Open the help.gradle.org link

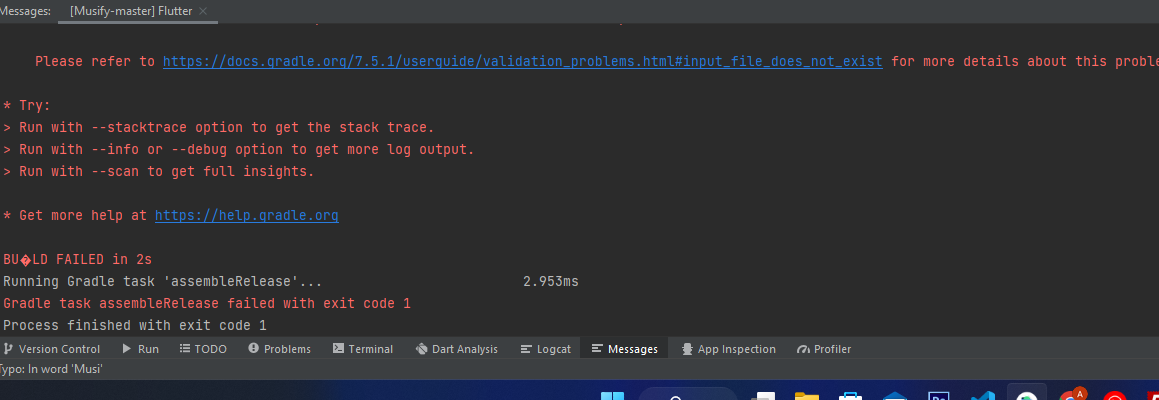[x=246, y=216]
